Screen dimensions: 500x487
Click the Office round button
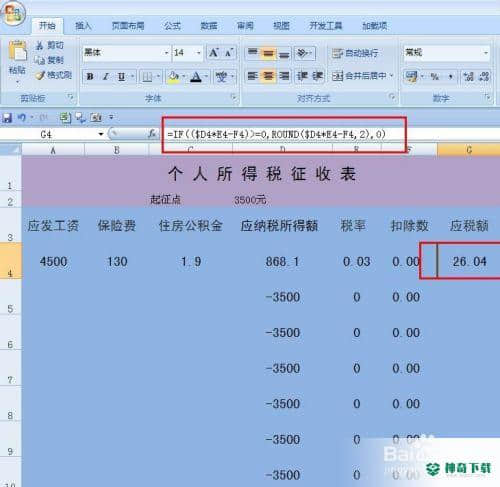tap(13, 14)
